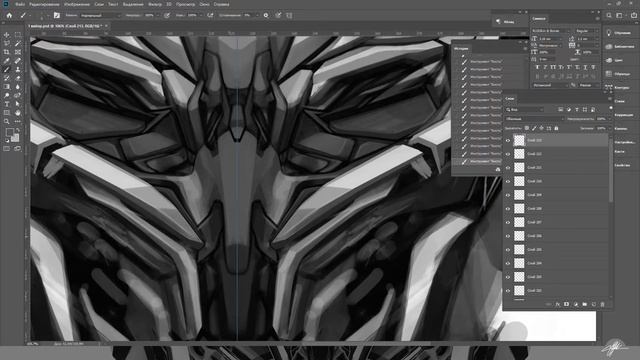Open the Кисти collapsed panel
Image resolution: width=640 pixels, height=360 pixels.
point(620,151)
